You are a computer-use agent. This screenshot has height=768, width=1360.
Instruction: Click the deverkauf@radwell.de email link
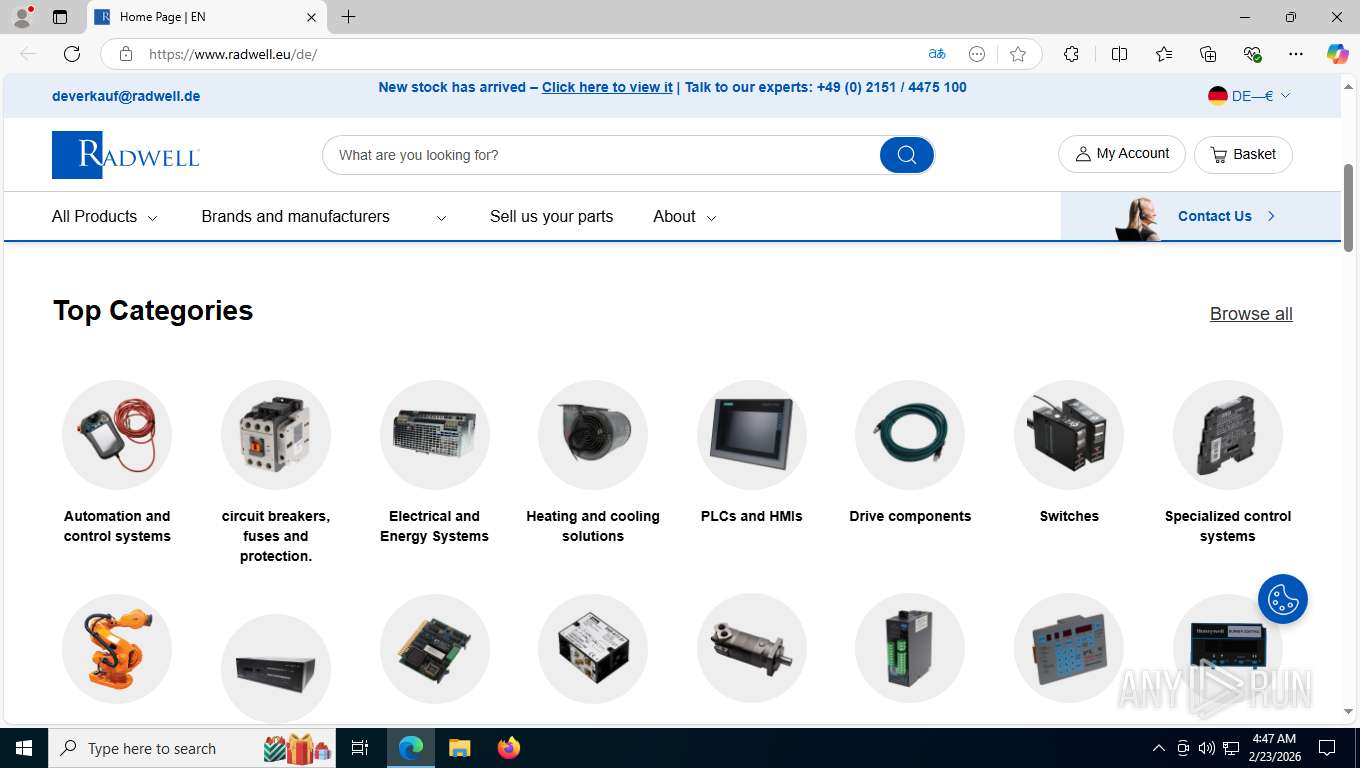click(x=126, y=96)
